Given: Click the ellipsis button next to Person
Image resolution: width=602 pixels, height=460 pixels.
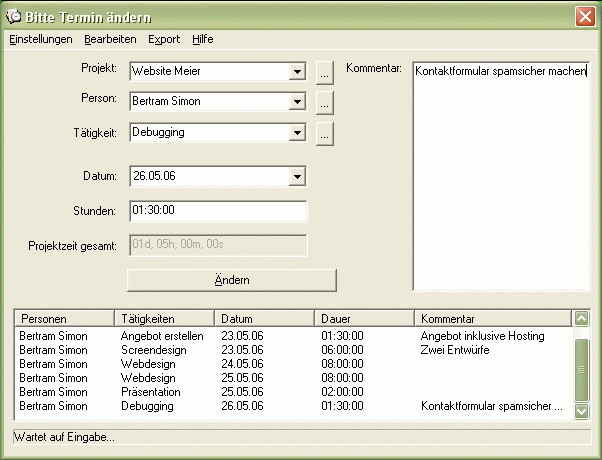Looking at the screenshot, I should tap(324, 102).
